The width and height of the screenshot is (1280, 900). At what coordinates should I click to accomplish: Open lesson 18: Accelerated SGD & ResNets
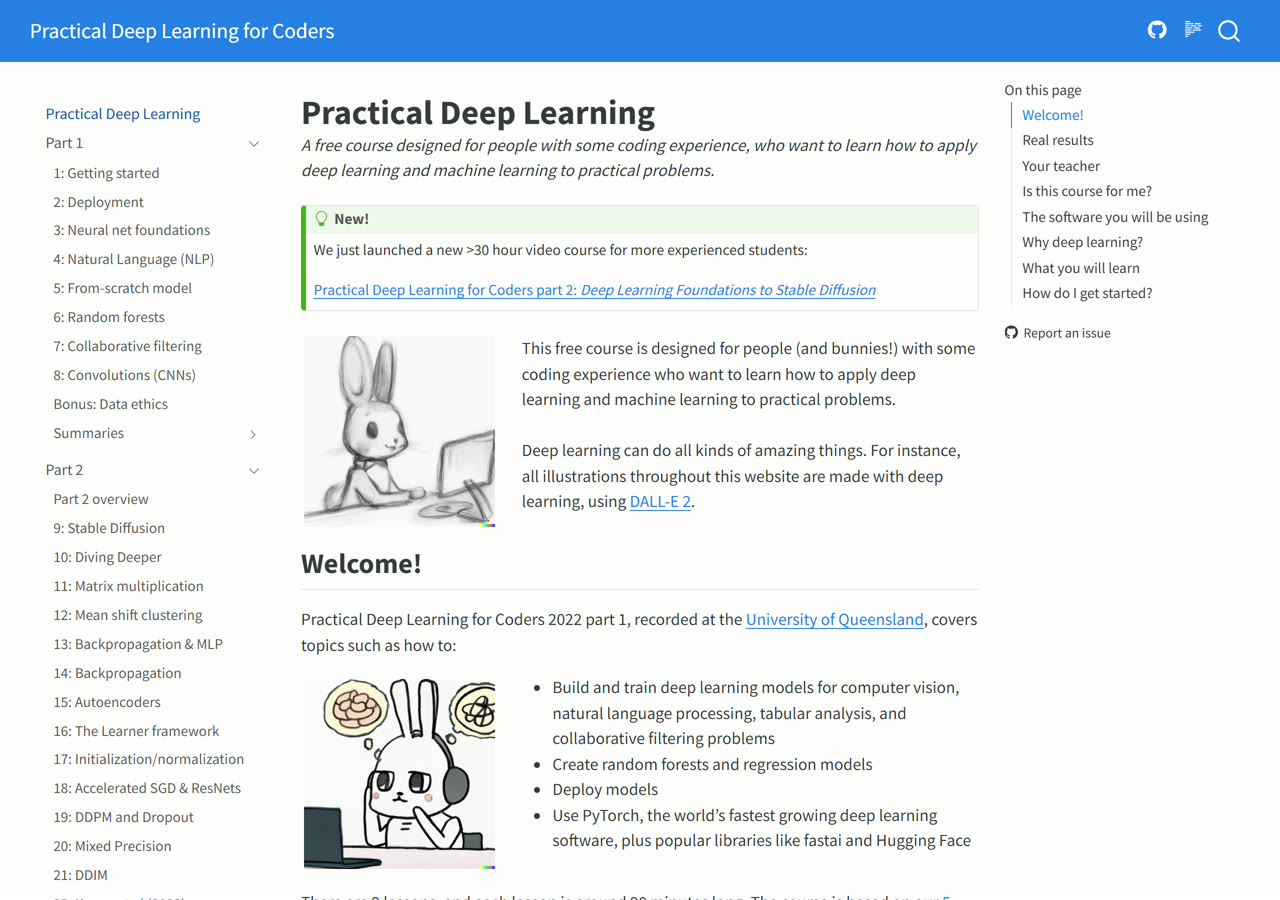pos(147,788)
